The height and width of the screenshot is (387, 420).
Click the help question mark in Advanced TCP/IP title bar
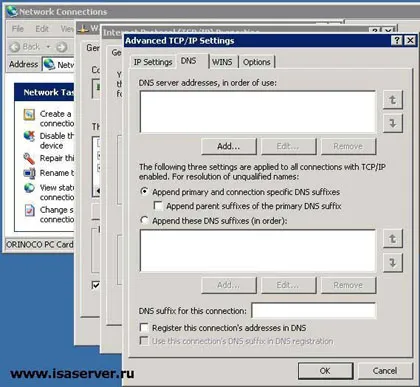pyautogui.click(x=396, y=41)
